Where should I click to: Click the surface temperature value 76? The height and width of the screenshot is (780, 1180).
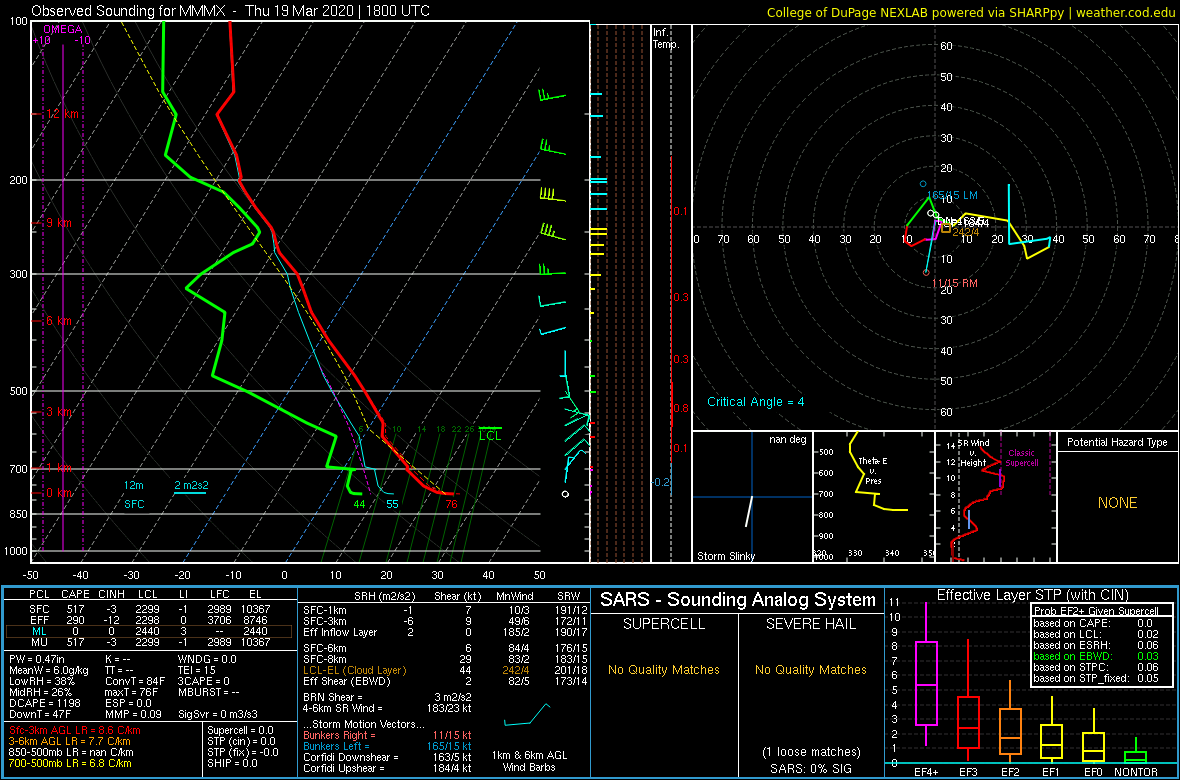(452, 504)
